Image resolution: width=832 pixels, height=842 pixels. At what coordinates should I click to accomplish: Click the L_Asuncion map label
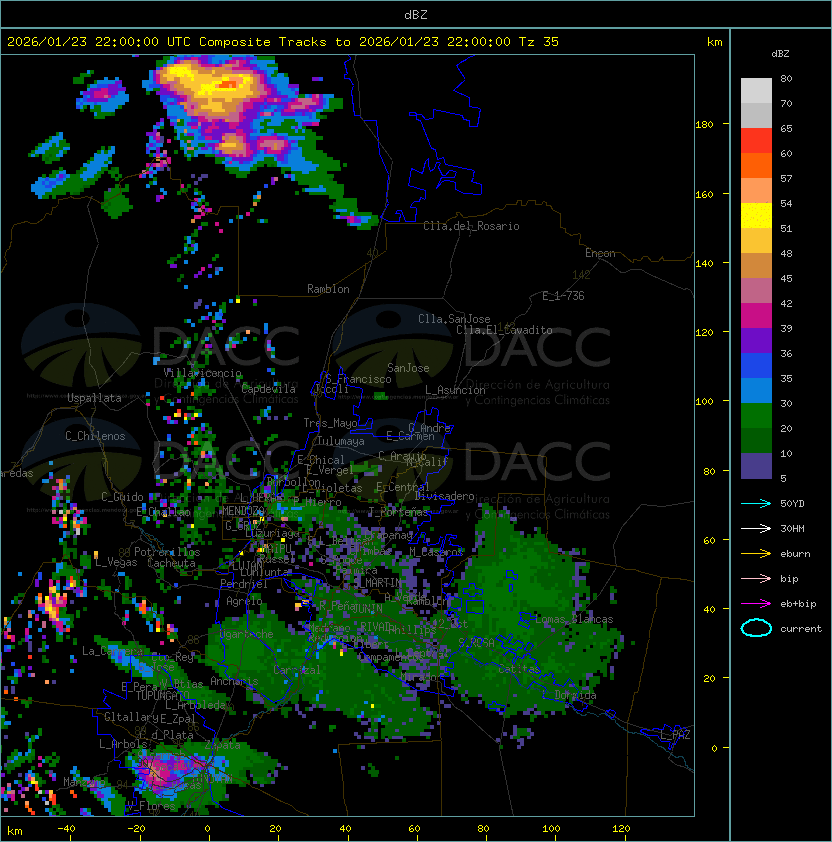(455, 390)
